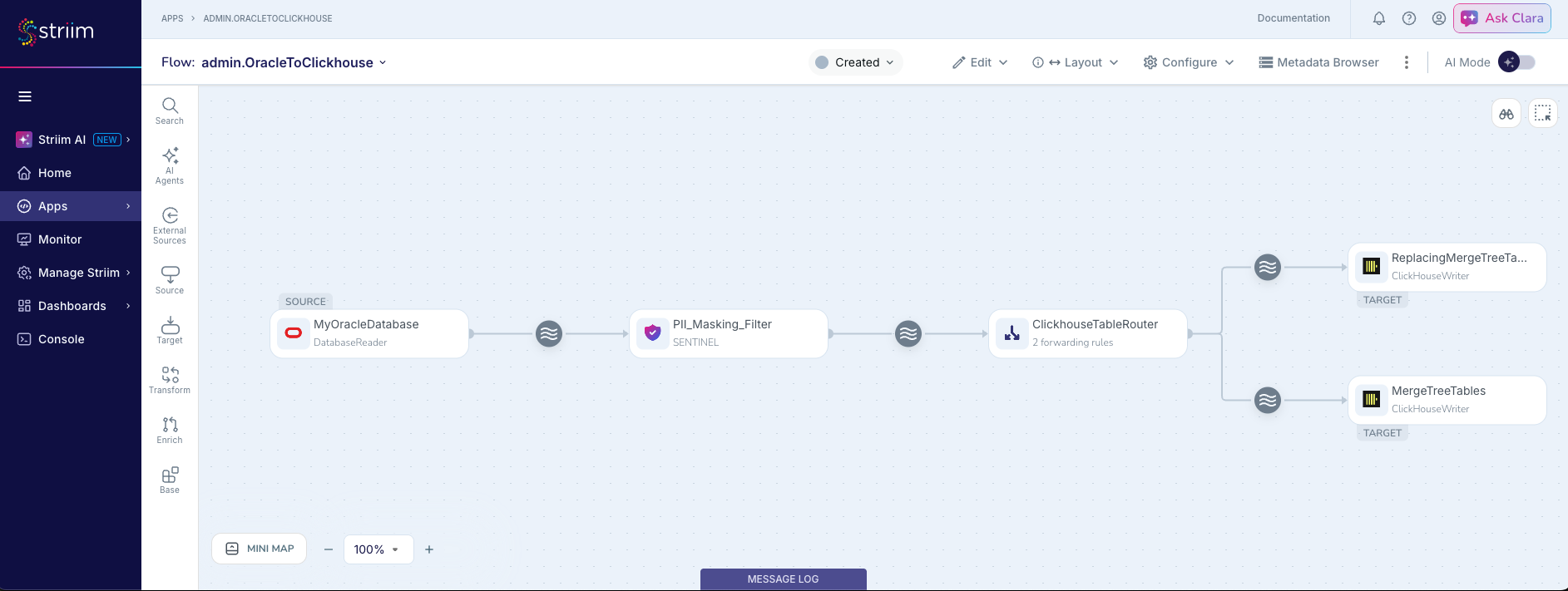Select the ClickhouseTableRouter node
This screenshot has width=1568, height=591.
tap(1088, 334)
